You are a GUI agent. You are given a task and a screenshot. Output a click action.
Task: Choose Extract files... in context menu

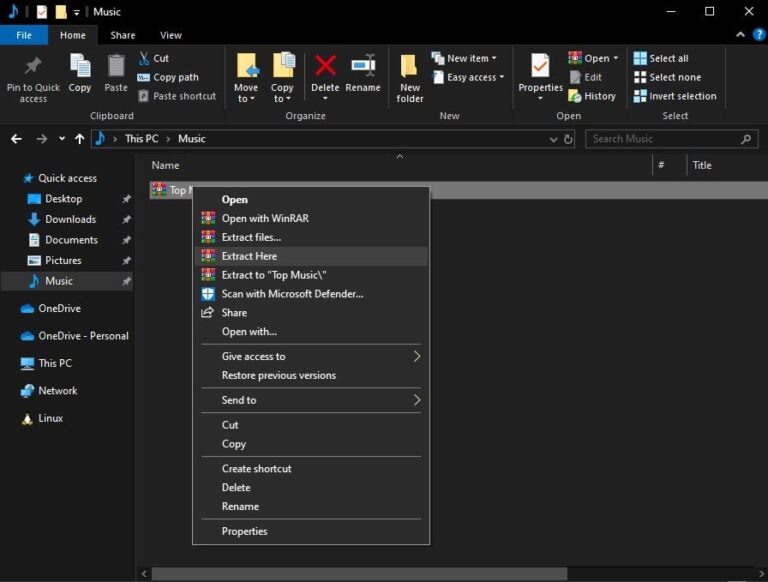(x=311, y=238)
